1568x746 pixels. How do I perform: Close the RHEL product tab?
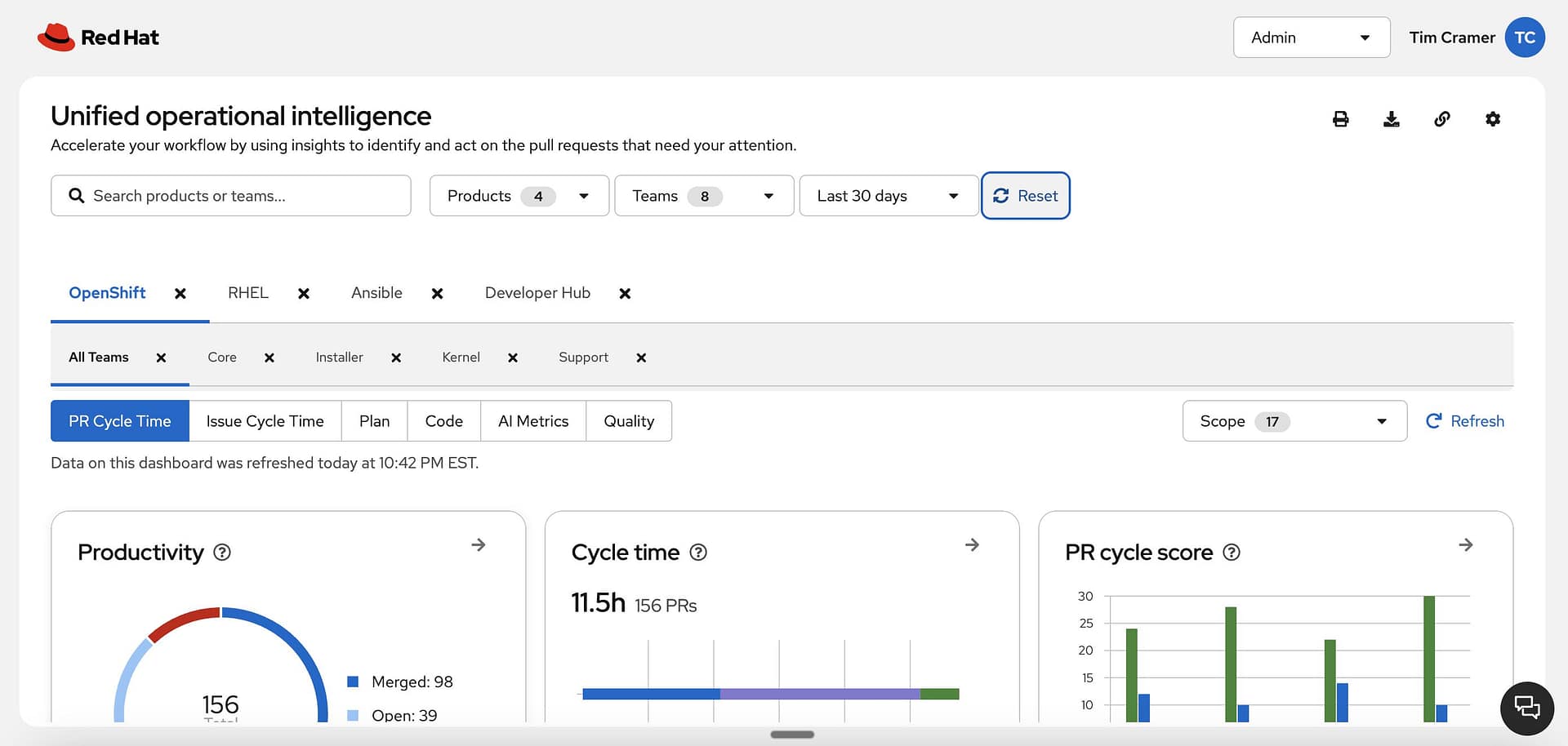(304, 294)
